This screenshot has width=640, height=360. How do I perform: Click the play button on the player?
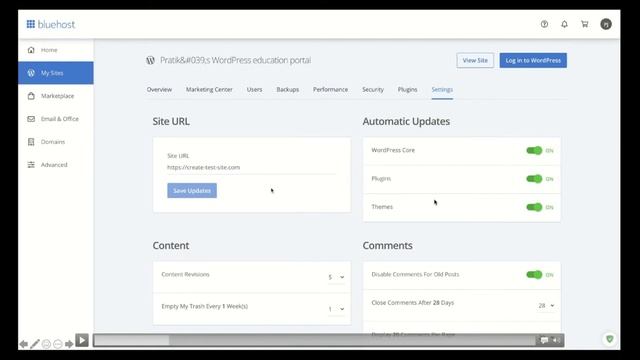tap(82, 340)
